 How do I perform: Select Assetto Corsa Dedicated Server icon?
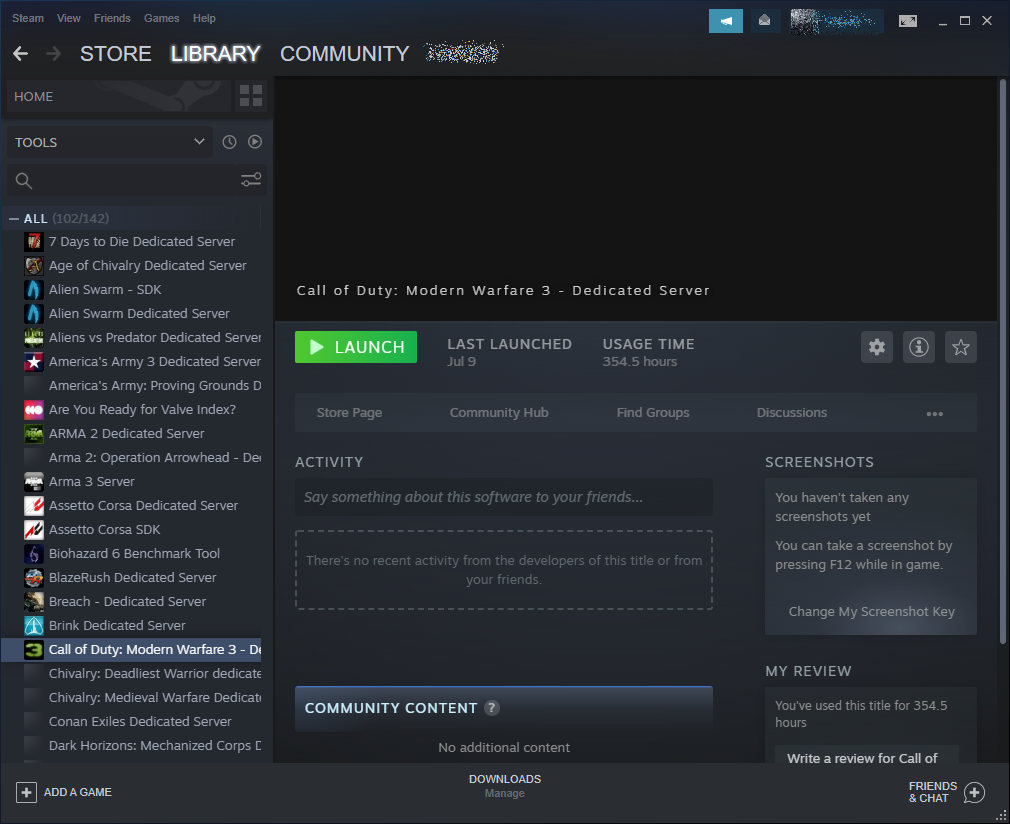(x=33, y=506)
